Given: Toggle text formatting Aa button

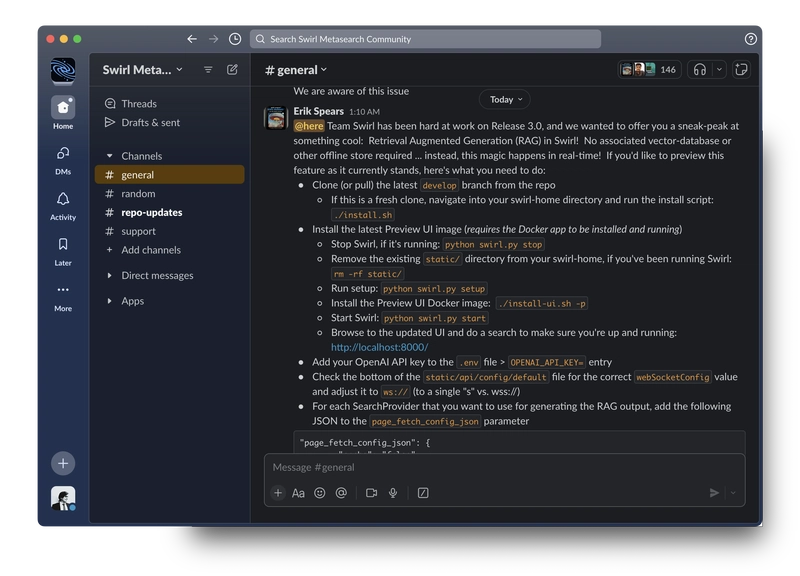Looking at the screenshot, I should (x=298, y=493).
